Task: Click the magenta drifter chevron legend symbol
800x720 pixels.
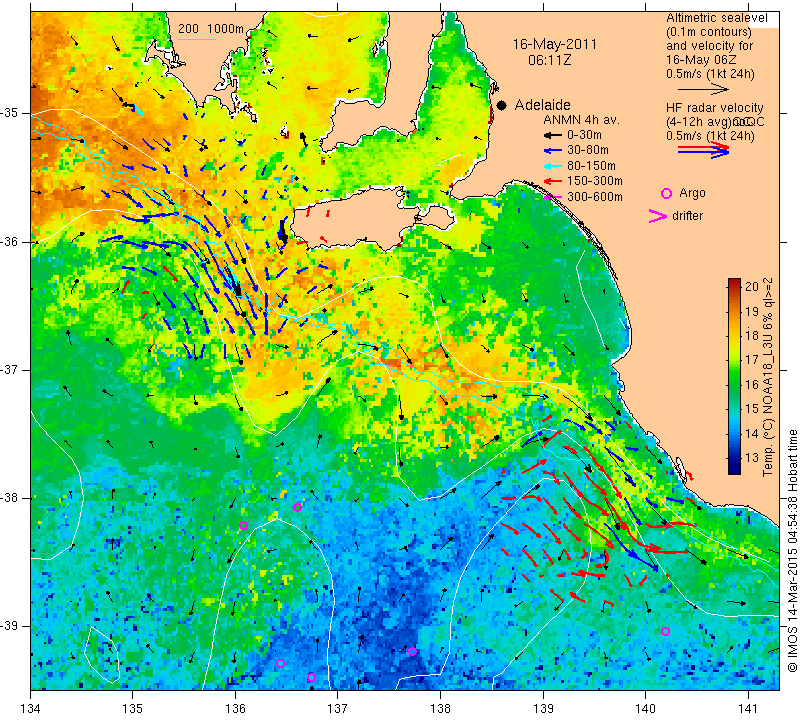Action: point(658,216)
